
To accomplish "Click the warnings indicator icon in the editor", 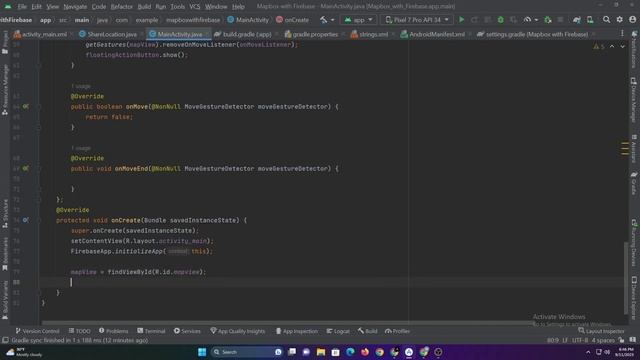I will pos(598,47).
